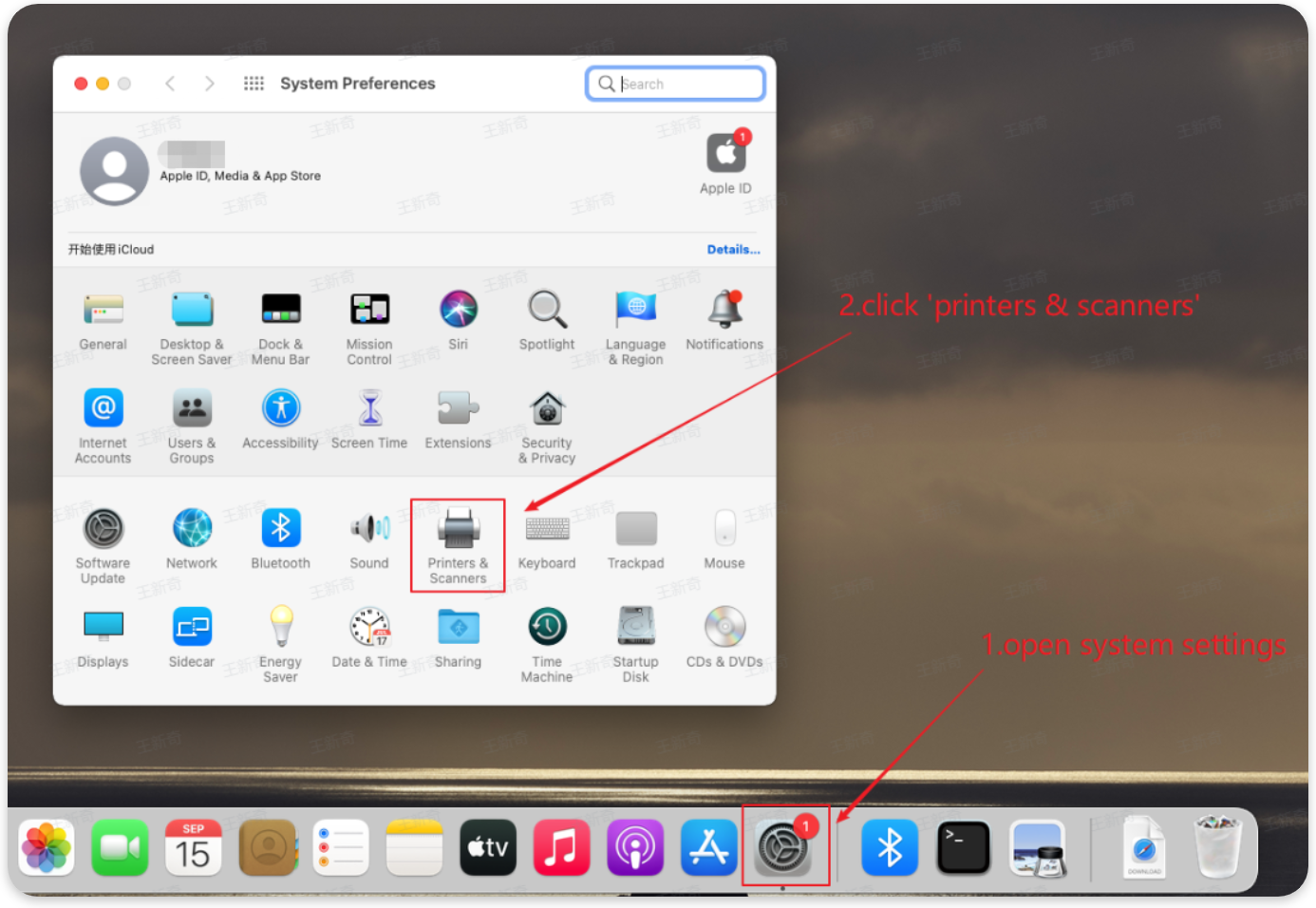Open System Preferences in the Dock
Image resolution: width=1316 pixels, height=908 pixels.
pyautogui.click(x=783, y=847)
